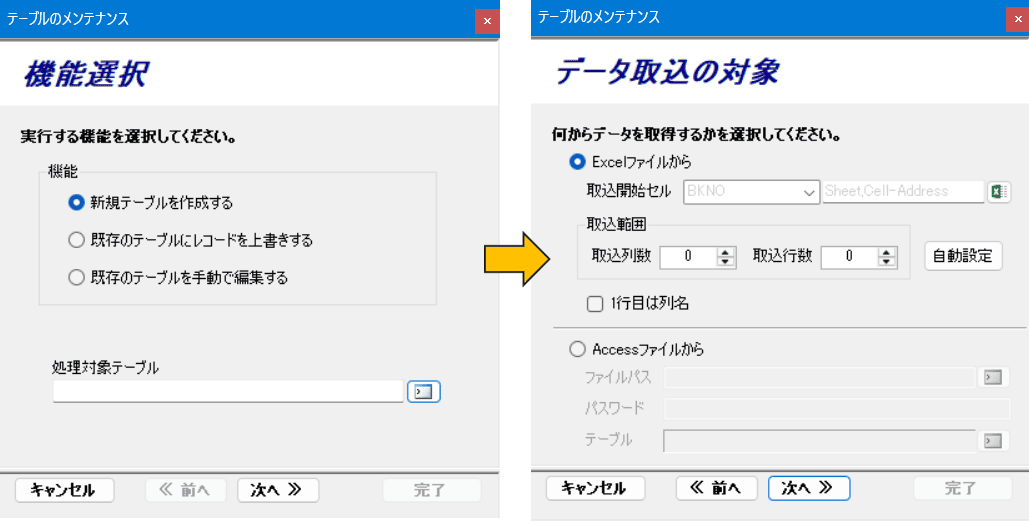Decrease 取込行数 with down arrow
This screenshot has height=521, width=1029.
(x=886, y=262)
